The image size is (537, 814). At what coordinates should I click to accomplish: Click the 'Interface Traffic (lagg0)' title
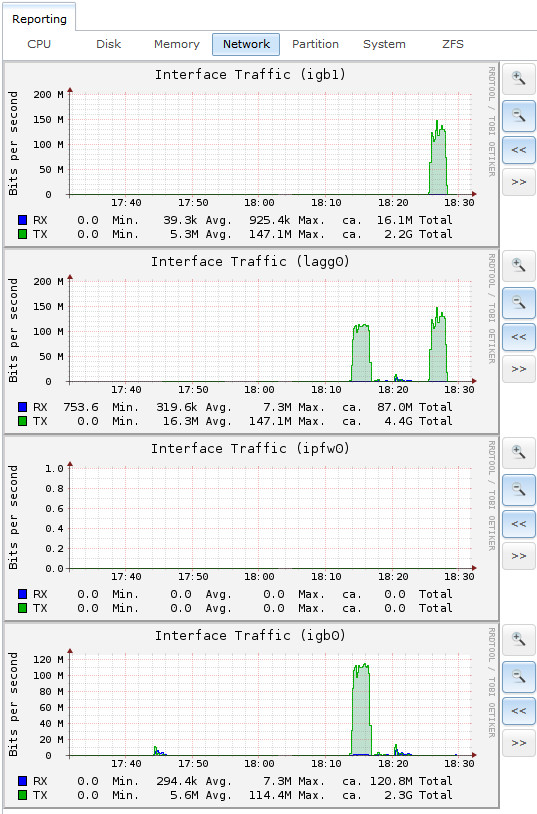(x=250, y=262)
